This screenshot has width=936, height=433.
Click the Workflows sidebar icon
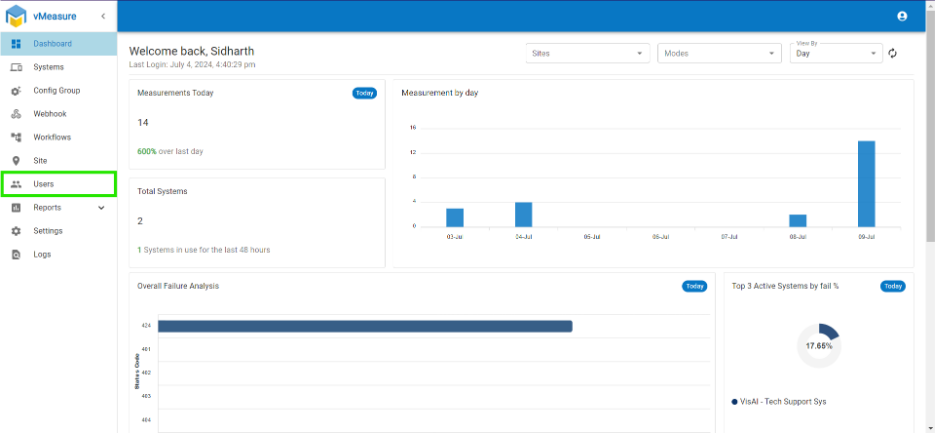click(16, 137)
